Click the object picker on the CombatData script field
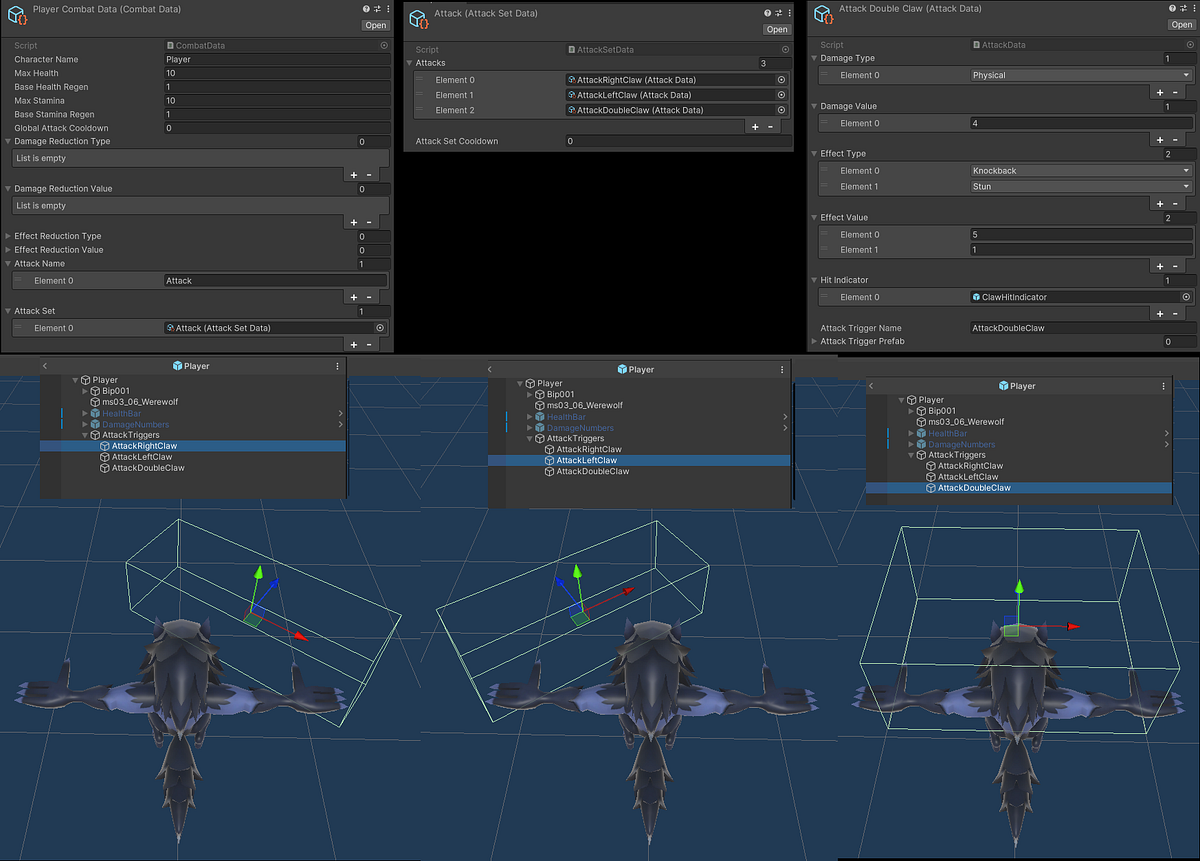The width and height of the screenshot is (1200, 861). pos(383,45)
